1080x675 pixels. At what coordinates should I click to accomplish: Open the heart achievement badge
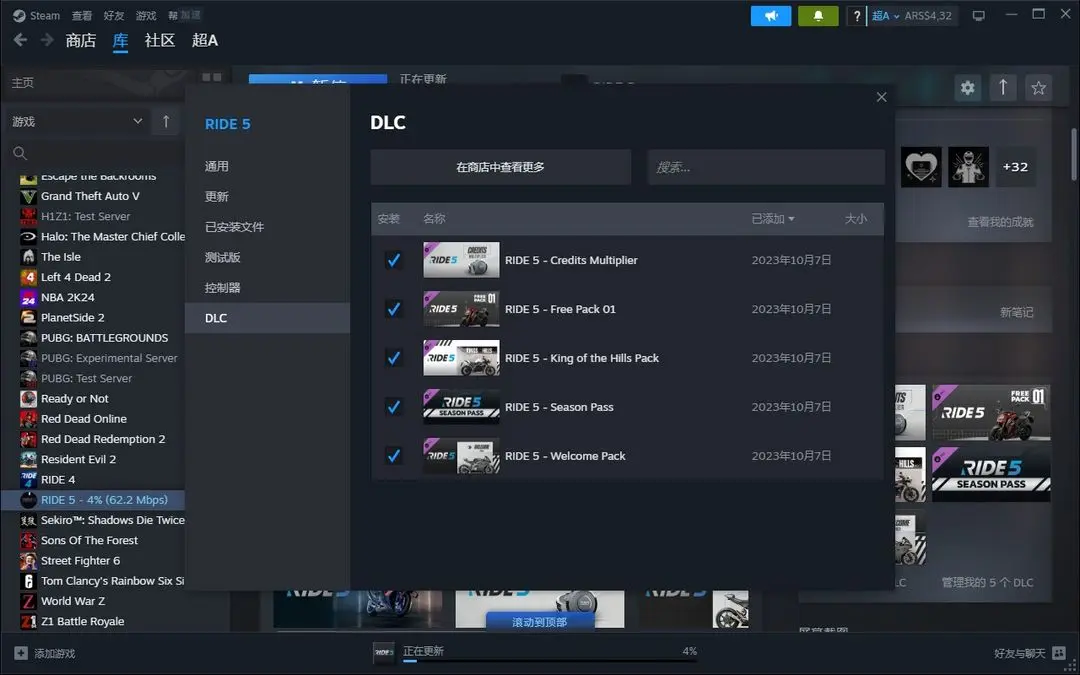921,167
